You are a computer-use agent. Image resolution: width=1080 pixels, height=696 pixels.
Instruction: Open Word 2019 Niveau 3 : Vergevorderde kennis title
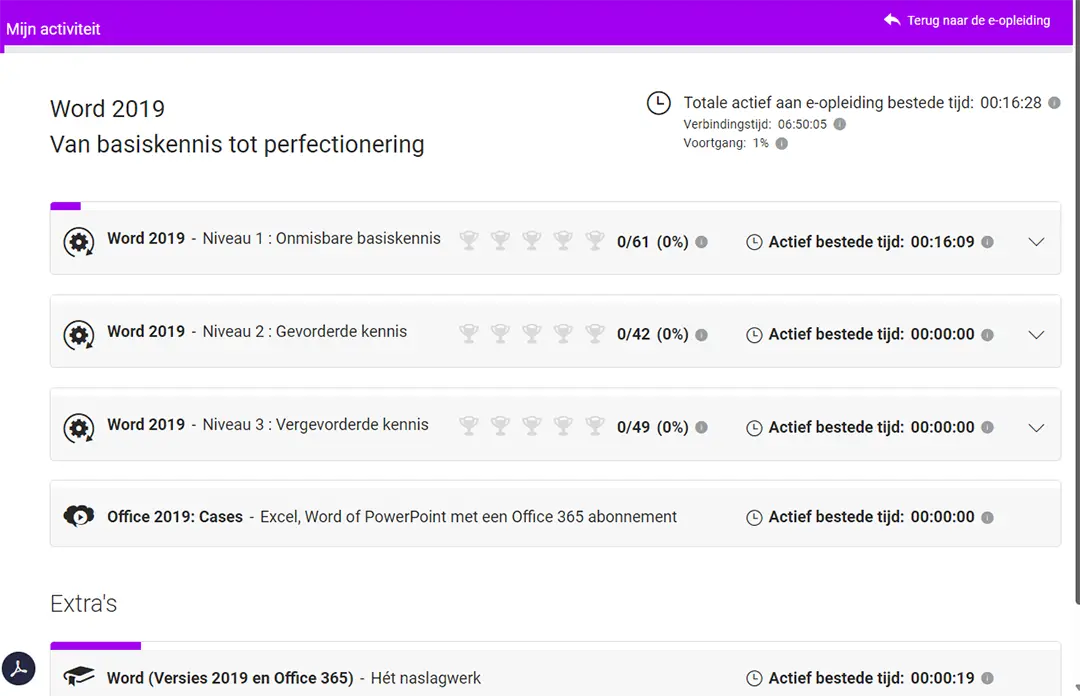[268, 424]
